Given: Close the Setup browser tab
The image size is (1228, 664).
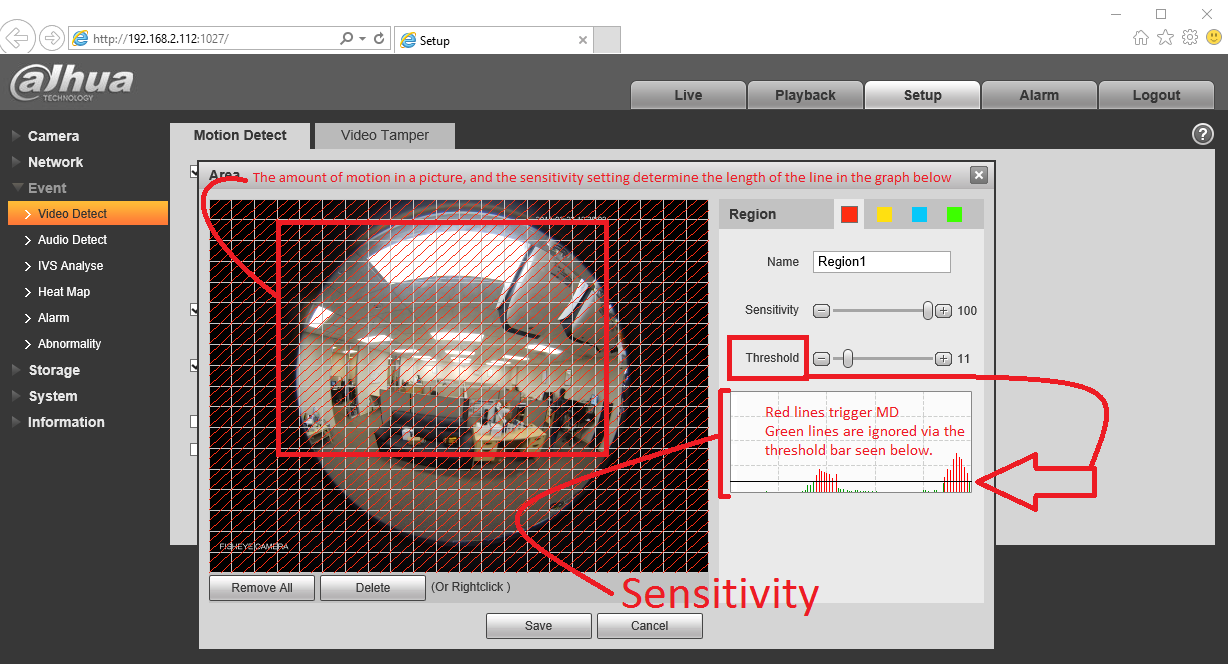Looking at the screenshot, I should coord(583,40).
